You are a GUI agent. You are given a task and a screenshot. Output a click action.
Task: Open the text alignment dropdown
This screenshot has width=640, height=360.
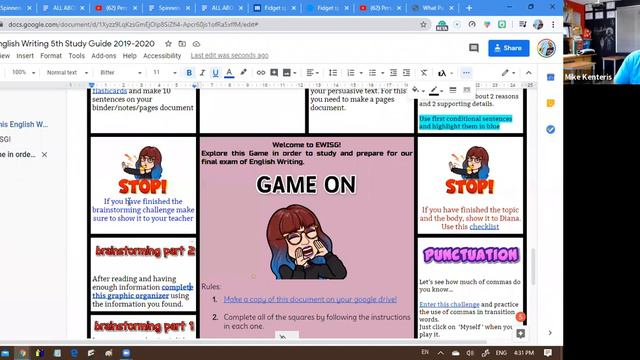tap(312, 73)
